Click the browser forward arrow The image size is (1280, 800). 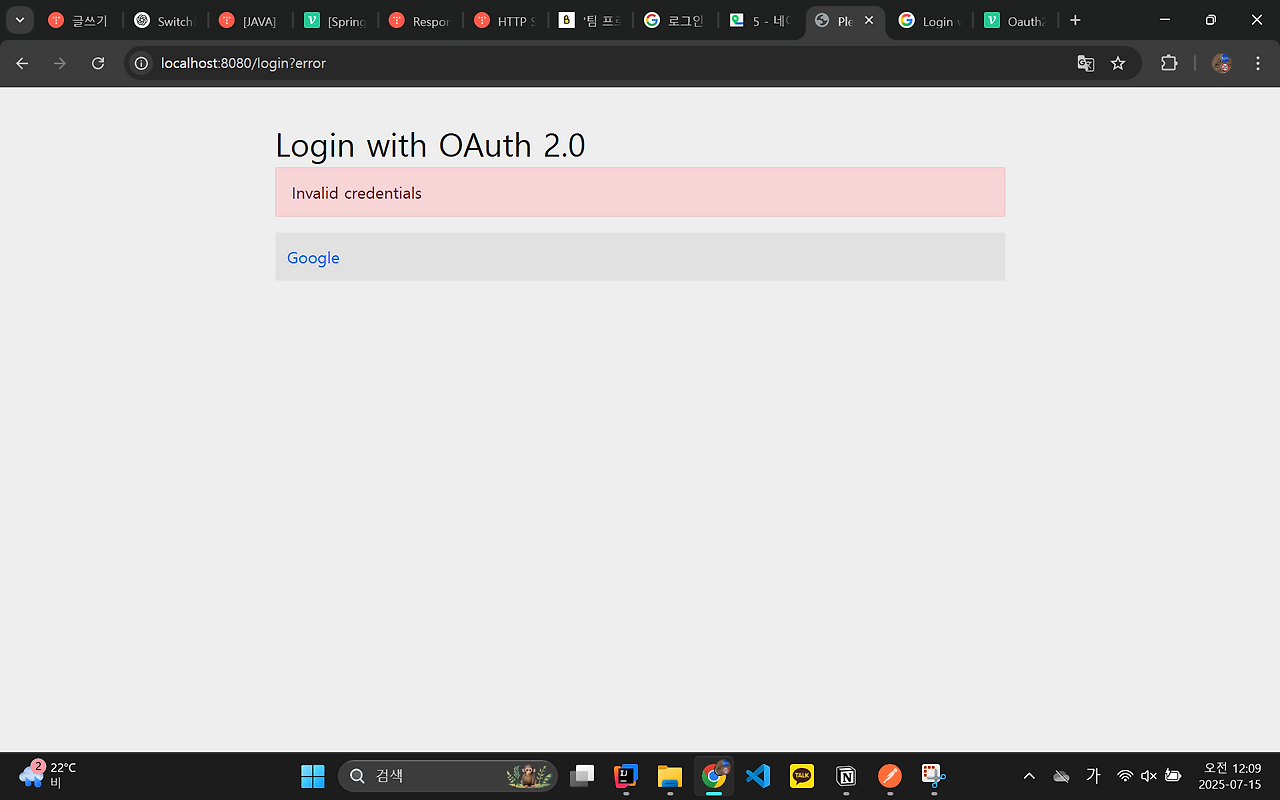pyautogui.click(x=60, y=63)
